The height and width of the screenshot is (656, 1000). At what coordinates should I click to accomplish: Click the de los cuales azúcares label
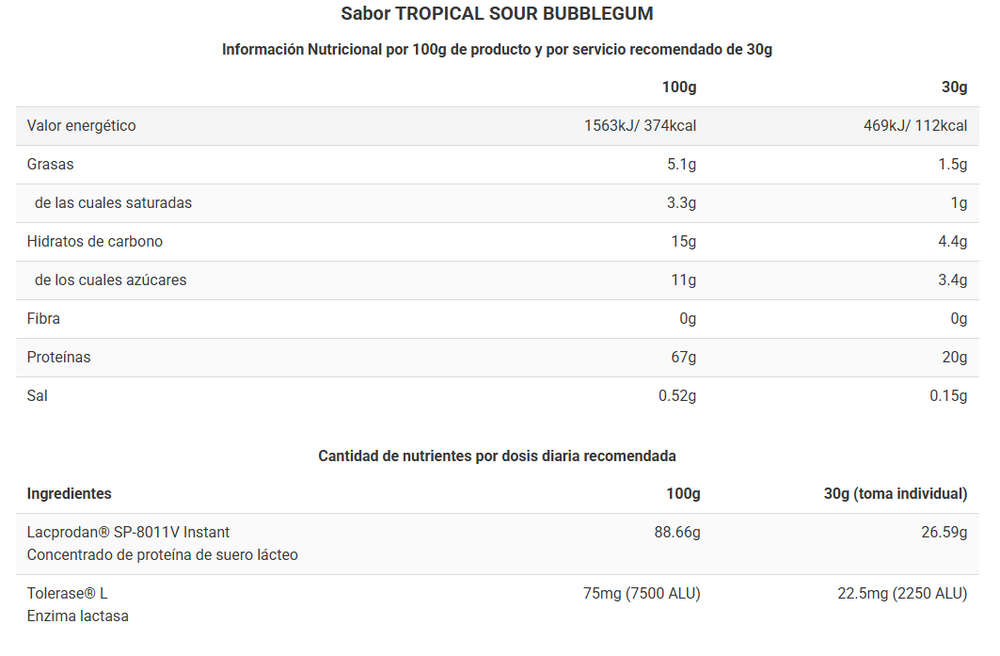pyautogui.click(x=110, y=280)
